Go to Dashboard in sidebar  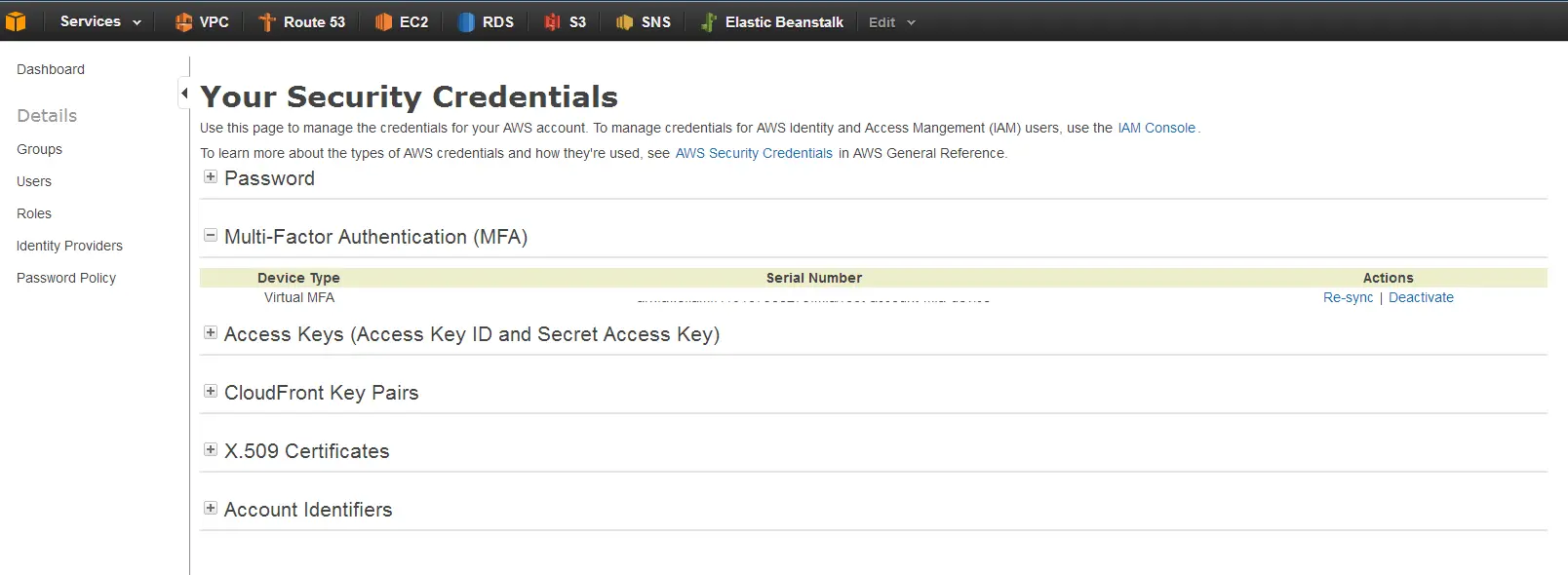51,69
